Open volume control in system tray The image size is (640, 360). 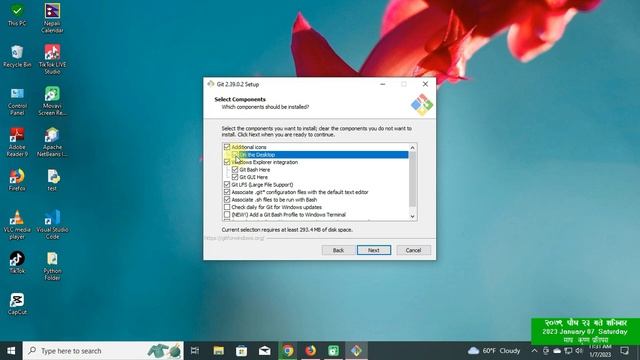click(x=579, y=351)
